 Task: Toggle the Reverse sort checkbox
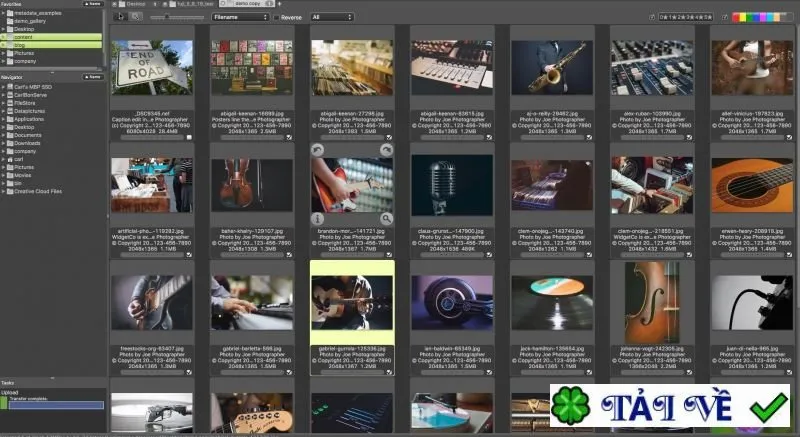(x=276, y=17)
